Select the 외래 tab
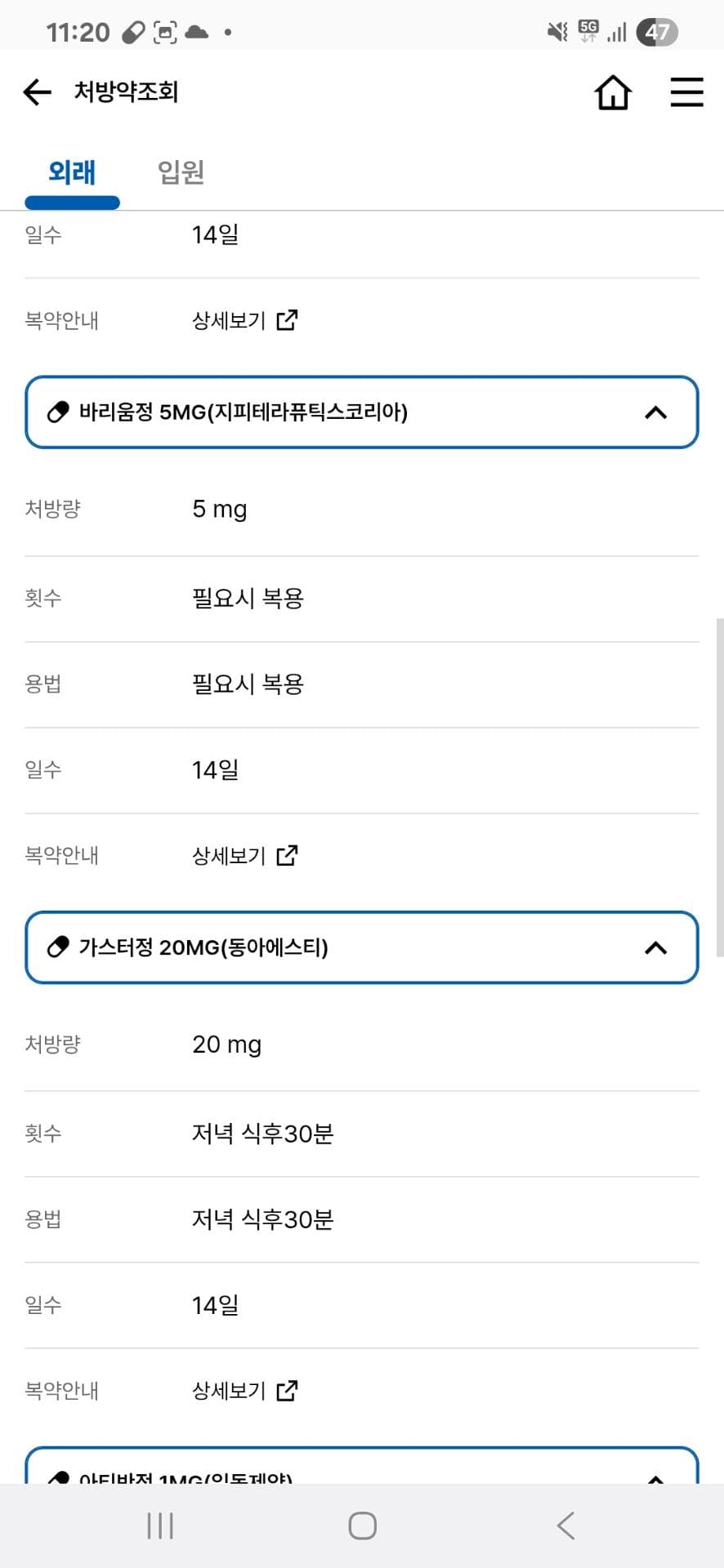 click(x=72, y=172)
